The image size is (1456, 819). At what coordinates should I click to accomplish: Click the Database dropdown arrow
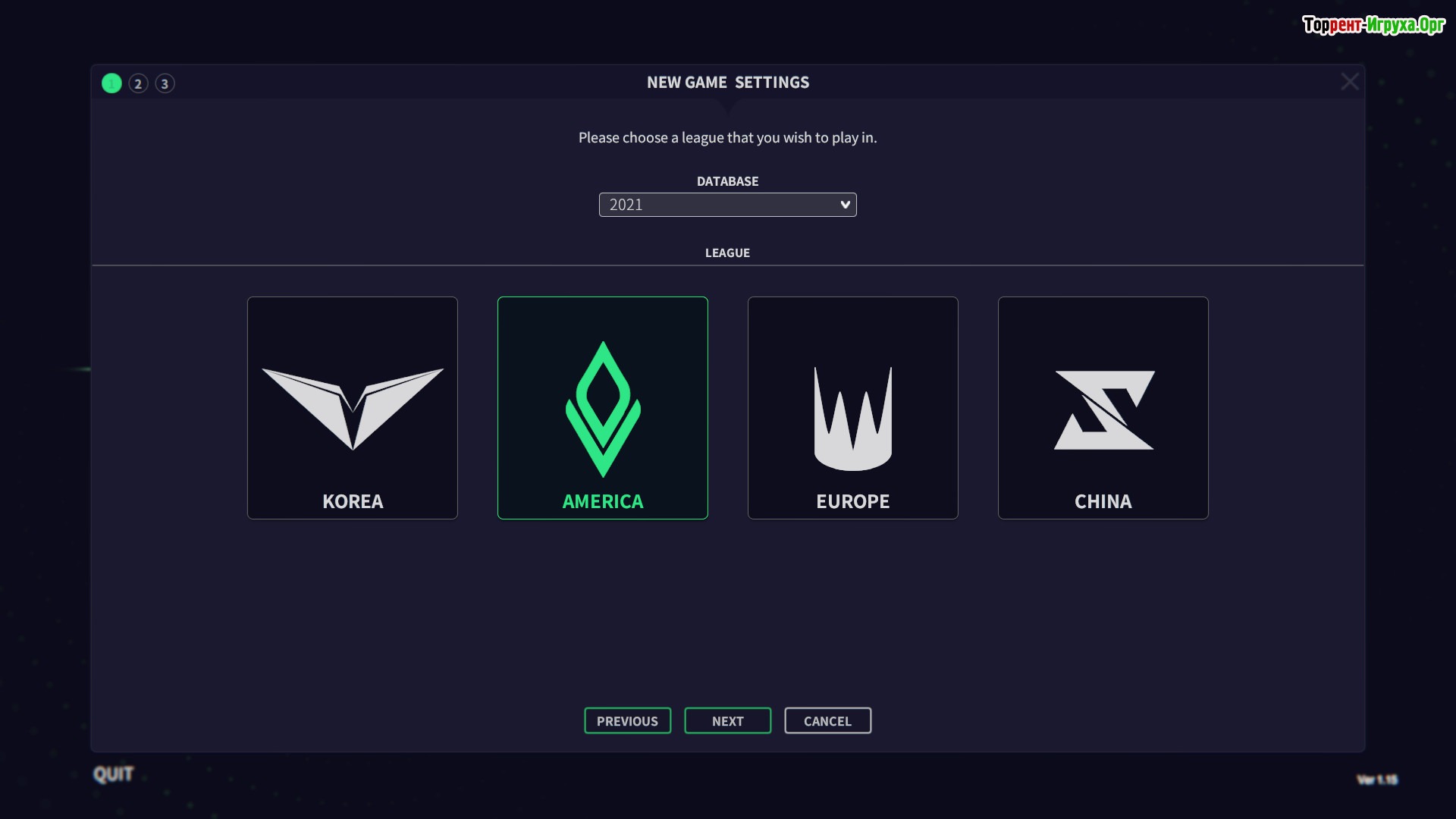(845, 205)
